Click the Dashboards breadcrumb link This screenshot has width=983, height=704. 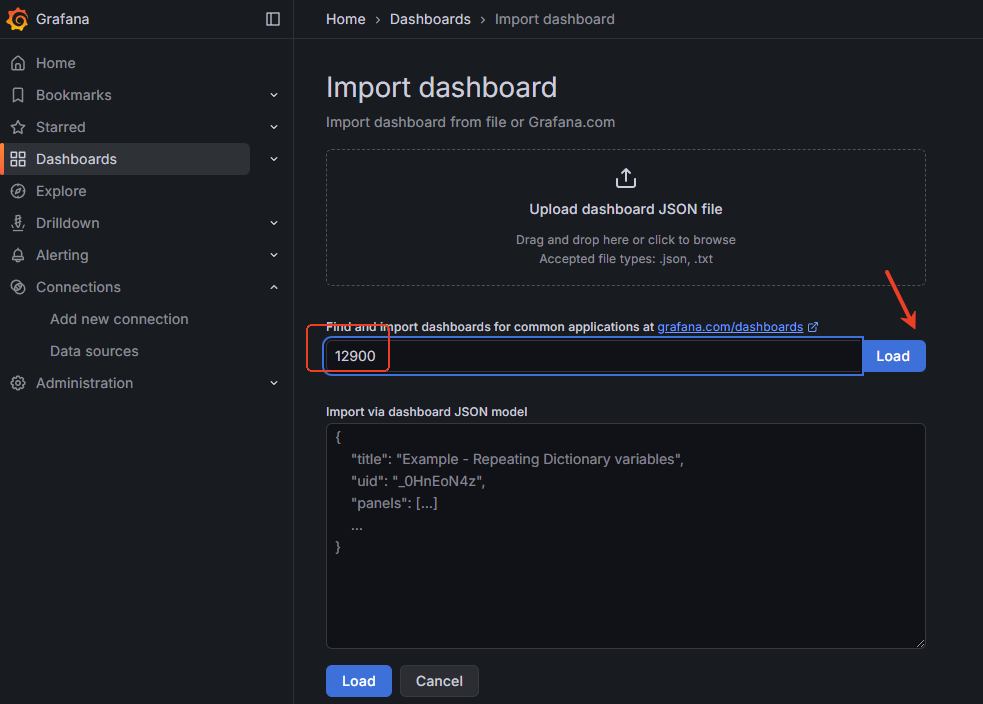coord(430,19)
